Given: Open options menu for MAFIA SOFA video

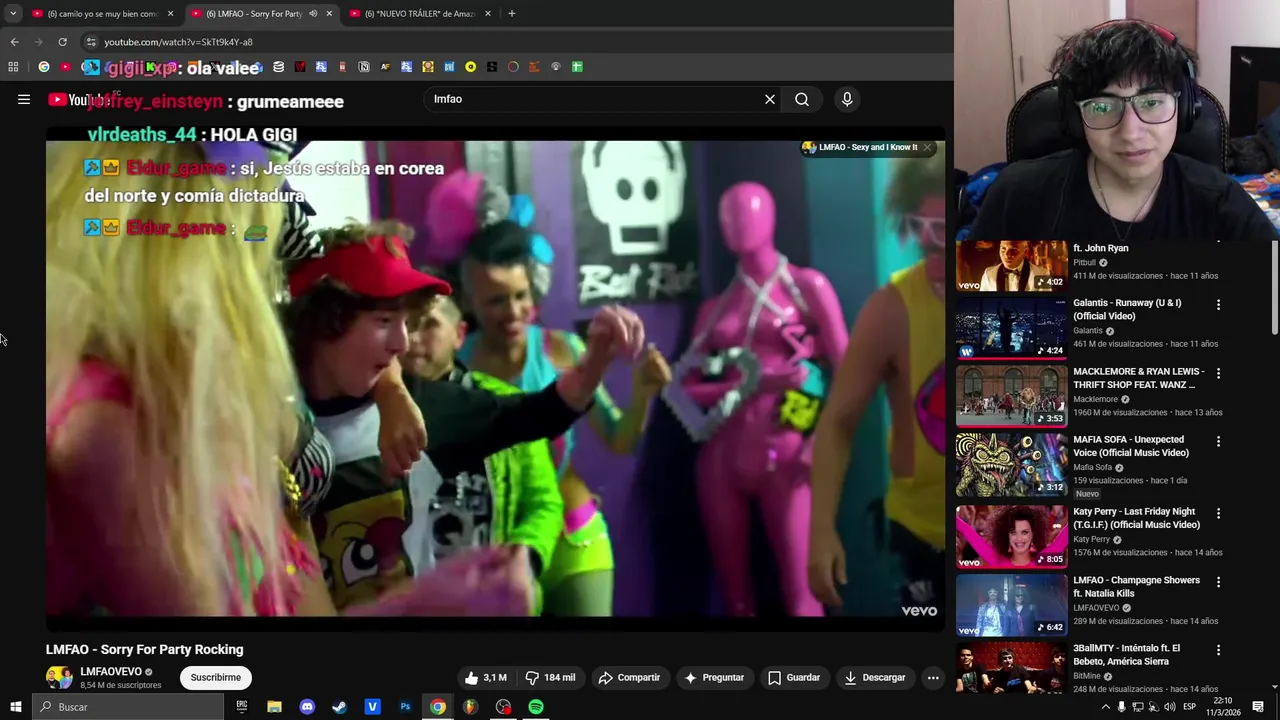Looking at the screenshot, I should pyautogui.click(x=1218, y=441).
